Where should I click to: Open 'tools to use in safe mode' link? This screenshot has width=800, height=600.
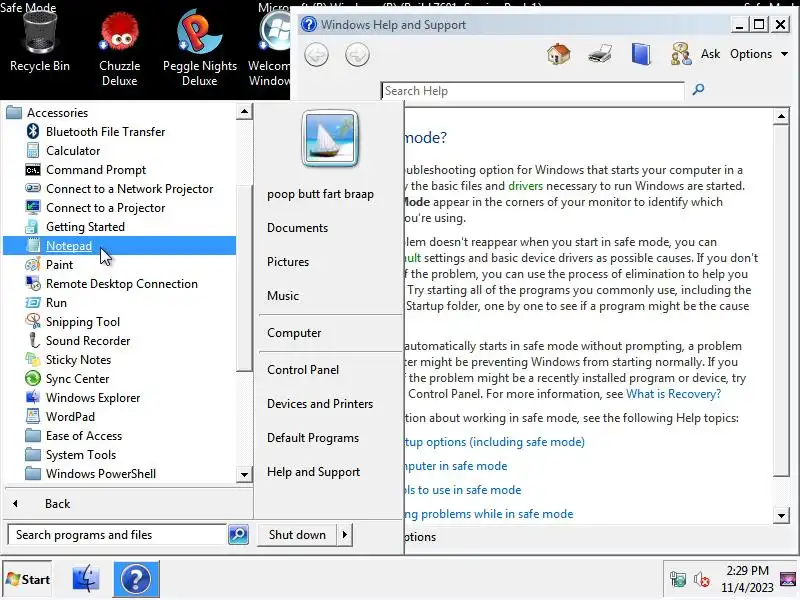[x=463, y=490]
